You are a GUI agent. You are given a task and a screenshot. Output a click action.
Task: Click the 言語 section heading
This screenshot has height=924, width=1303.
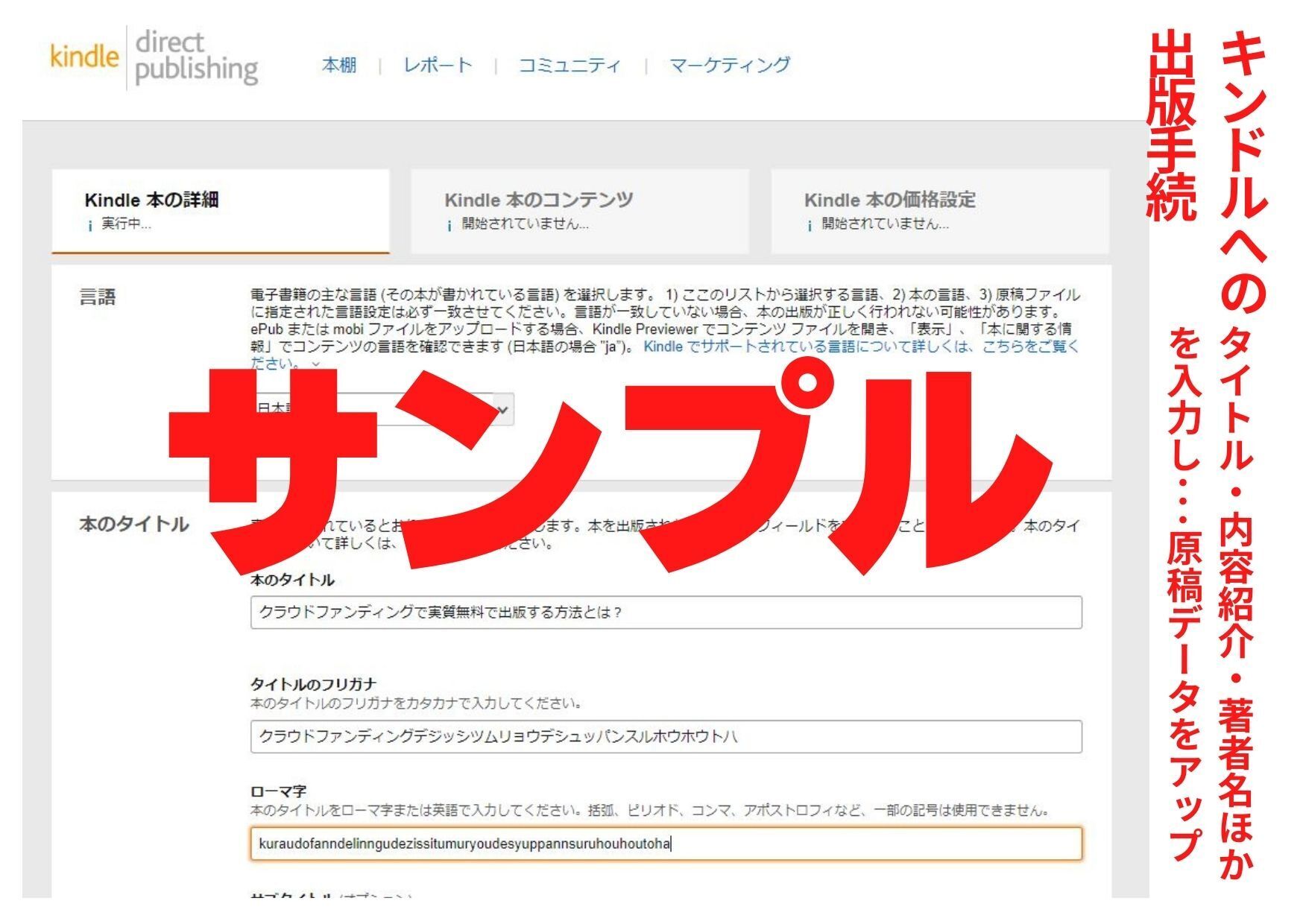[98, 297]
